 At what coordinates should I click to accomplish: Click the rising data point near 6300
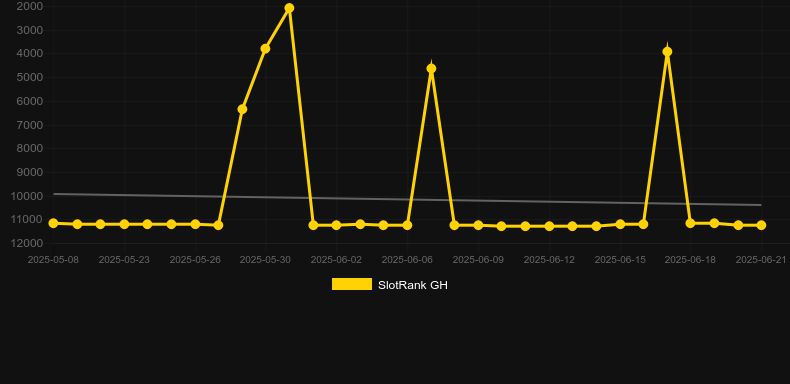click(242, 109)
